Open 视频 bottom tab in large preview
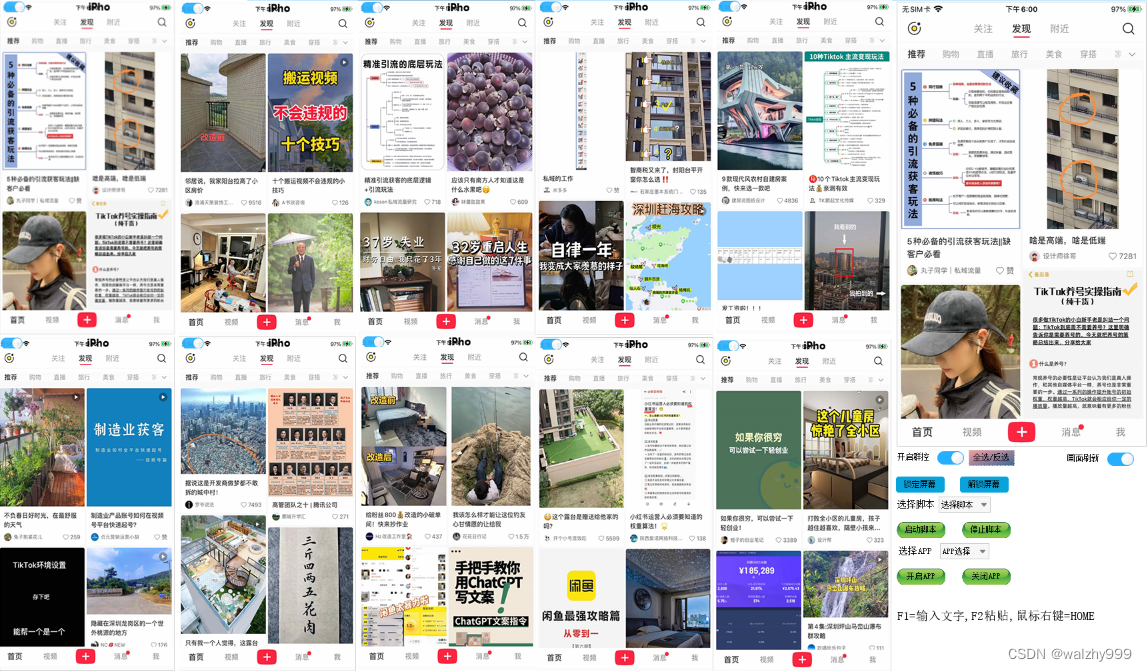 (x=971, y=432)
